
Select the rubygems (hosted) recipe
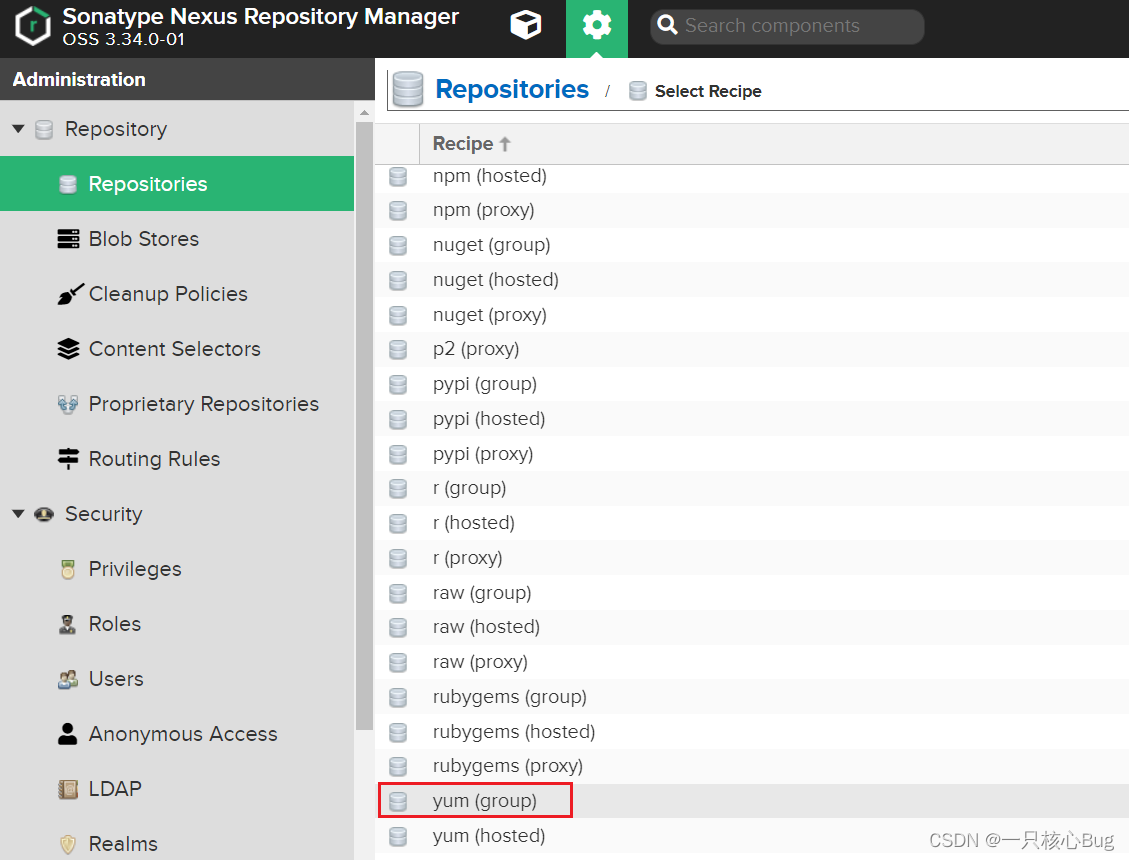(x=752, y=732)
